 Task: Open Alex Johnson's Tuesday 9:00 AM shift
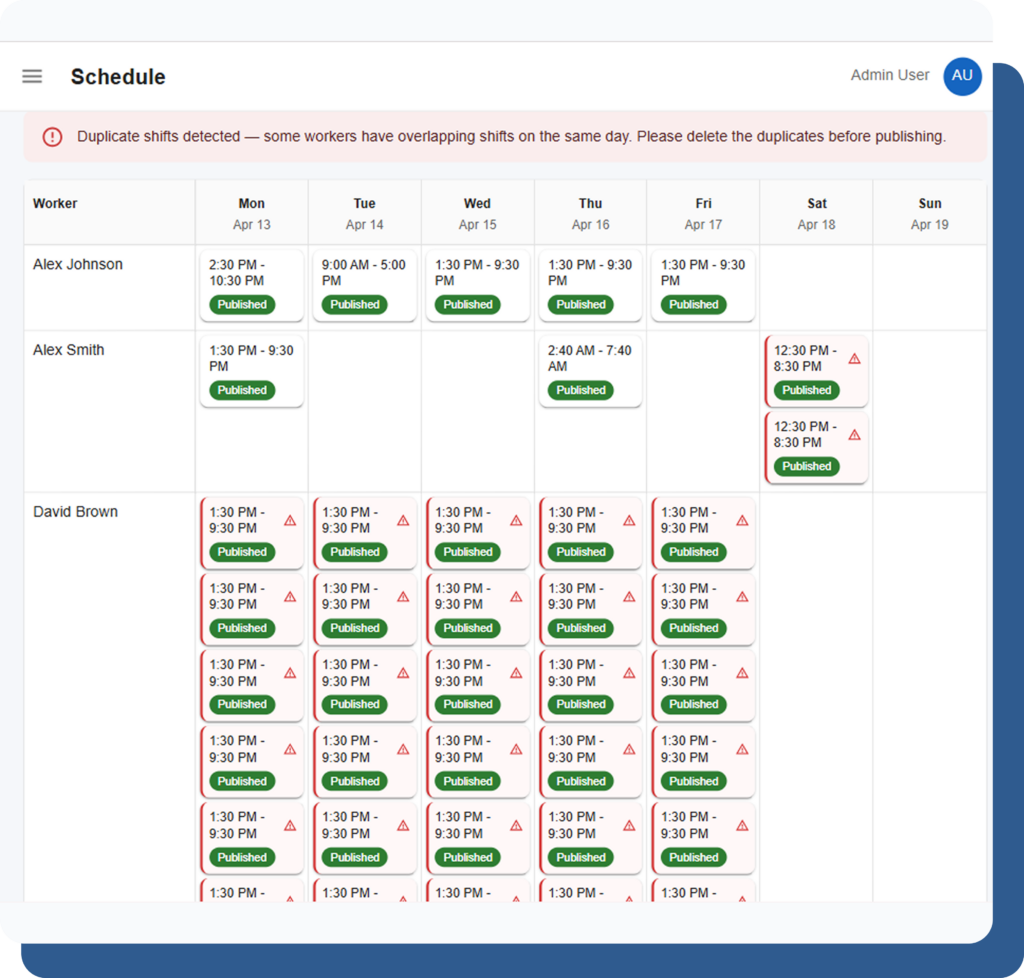tap(364, 273)
